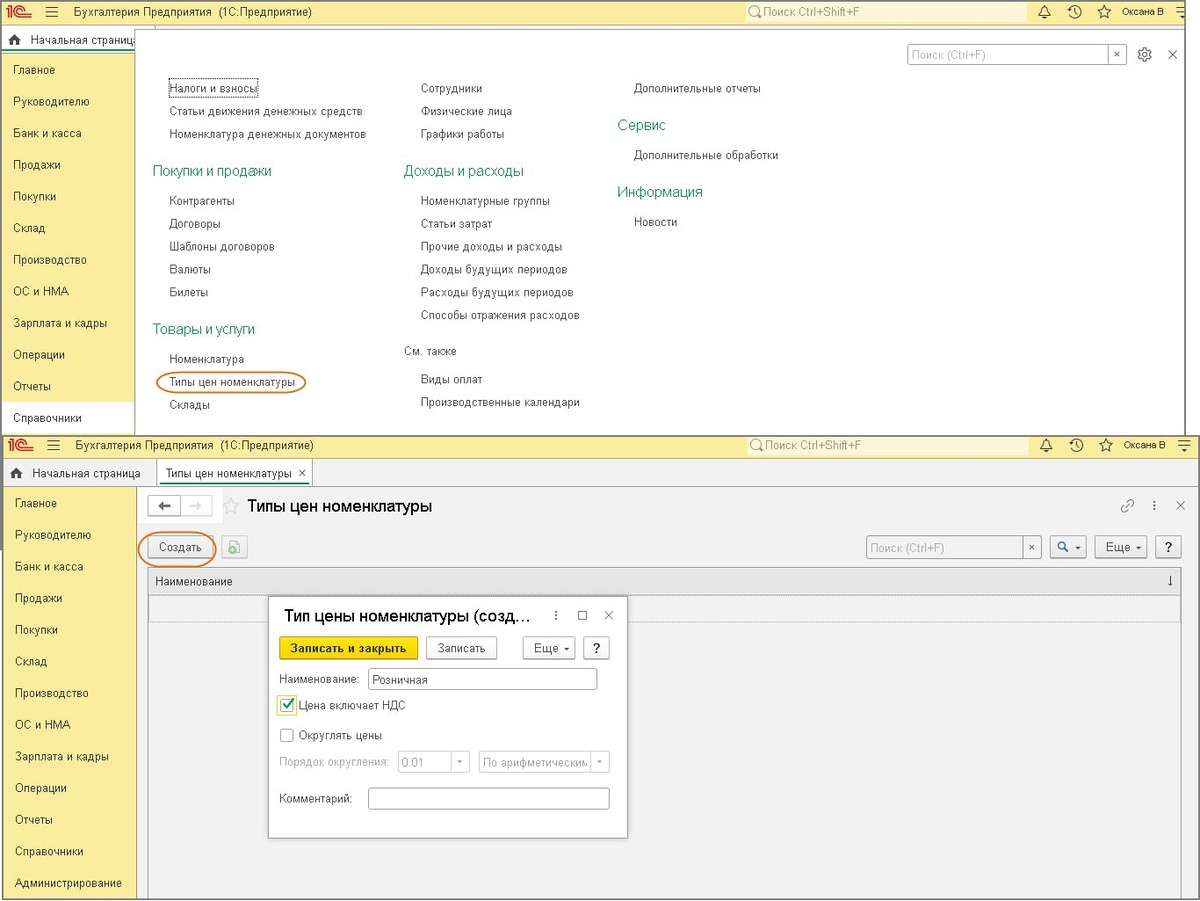Screen dimensions: 1200x901
Task: Click the Создать button
Action: 180,547
